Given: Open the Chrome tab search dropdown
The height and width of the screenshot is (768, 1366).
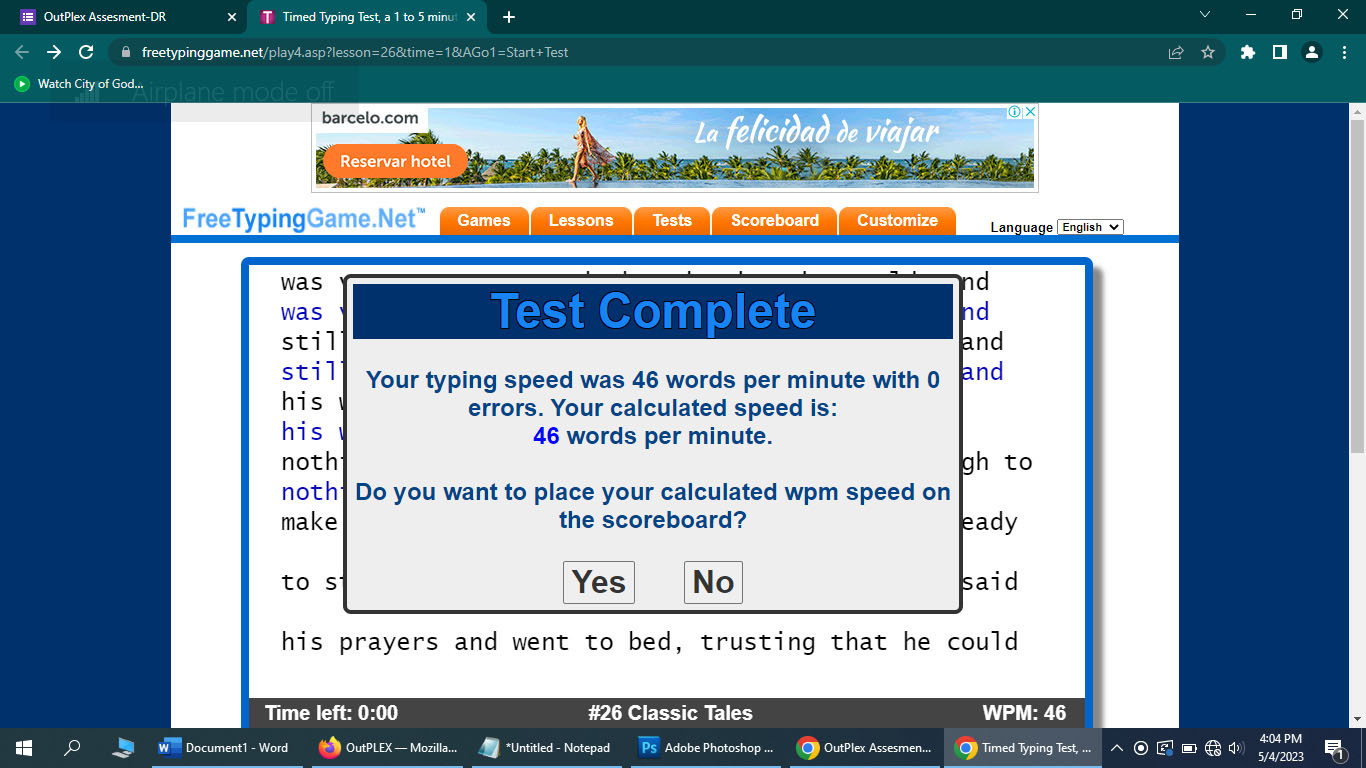Looking at the screenshot, I should (x=1205, y=15).
